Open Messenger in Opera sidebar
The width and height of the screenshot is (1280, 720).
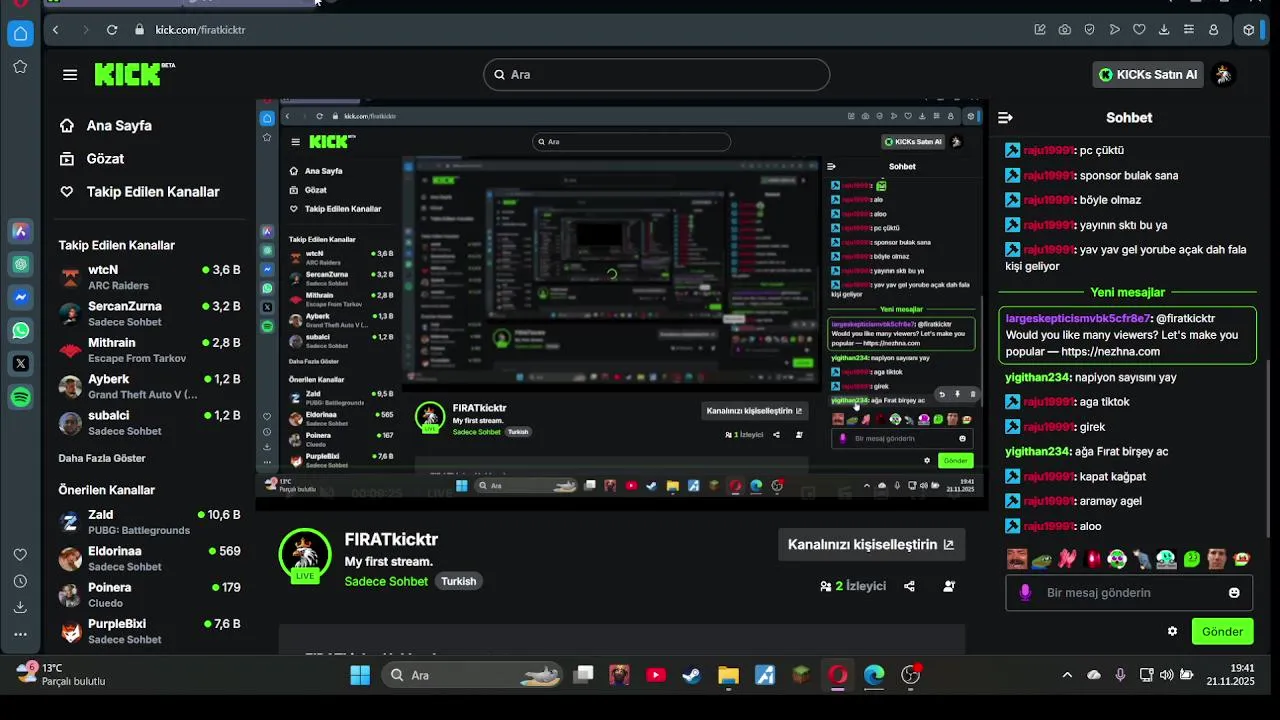[20, 297]
